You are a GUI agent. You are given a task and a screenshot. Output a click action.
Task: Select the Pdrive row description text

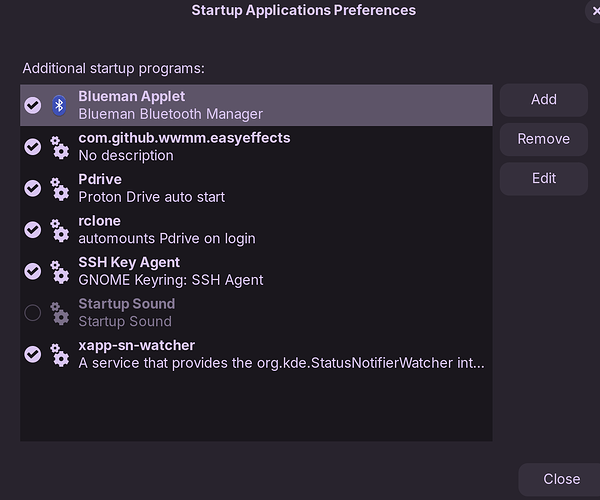click(151, 197)
